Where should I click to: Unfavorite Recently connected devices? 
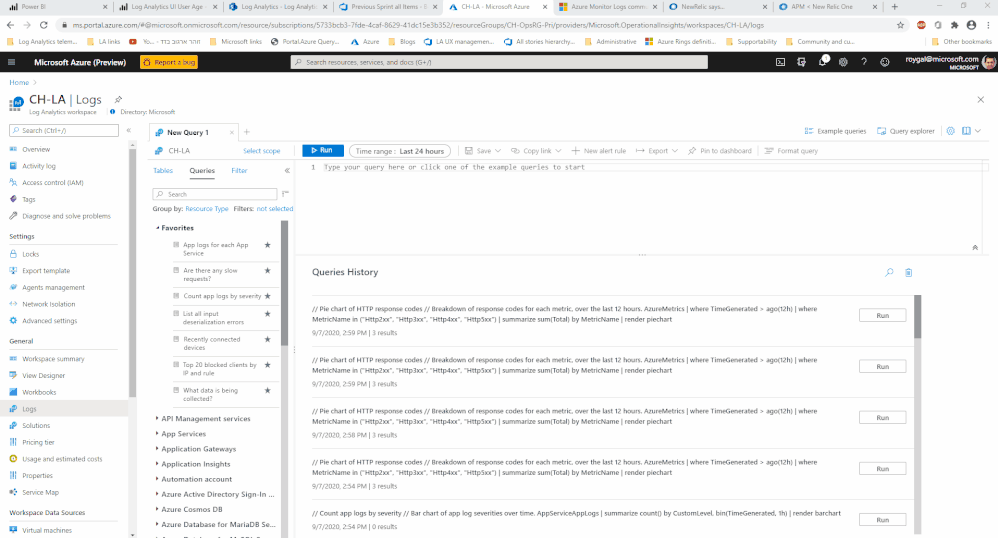(x=267, y=339)
